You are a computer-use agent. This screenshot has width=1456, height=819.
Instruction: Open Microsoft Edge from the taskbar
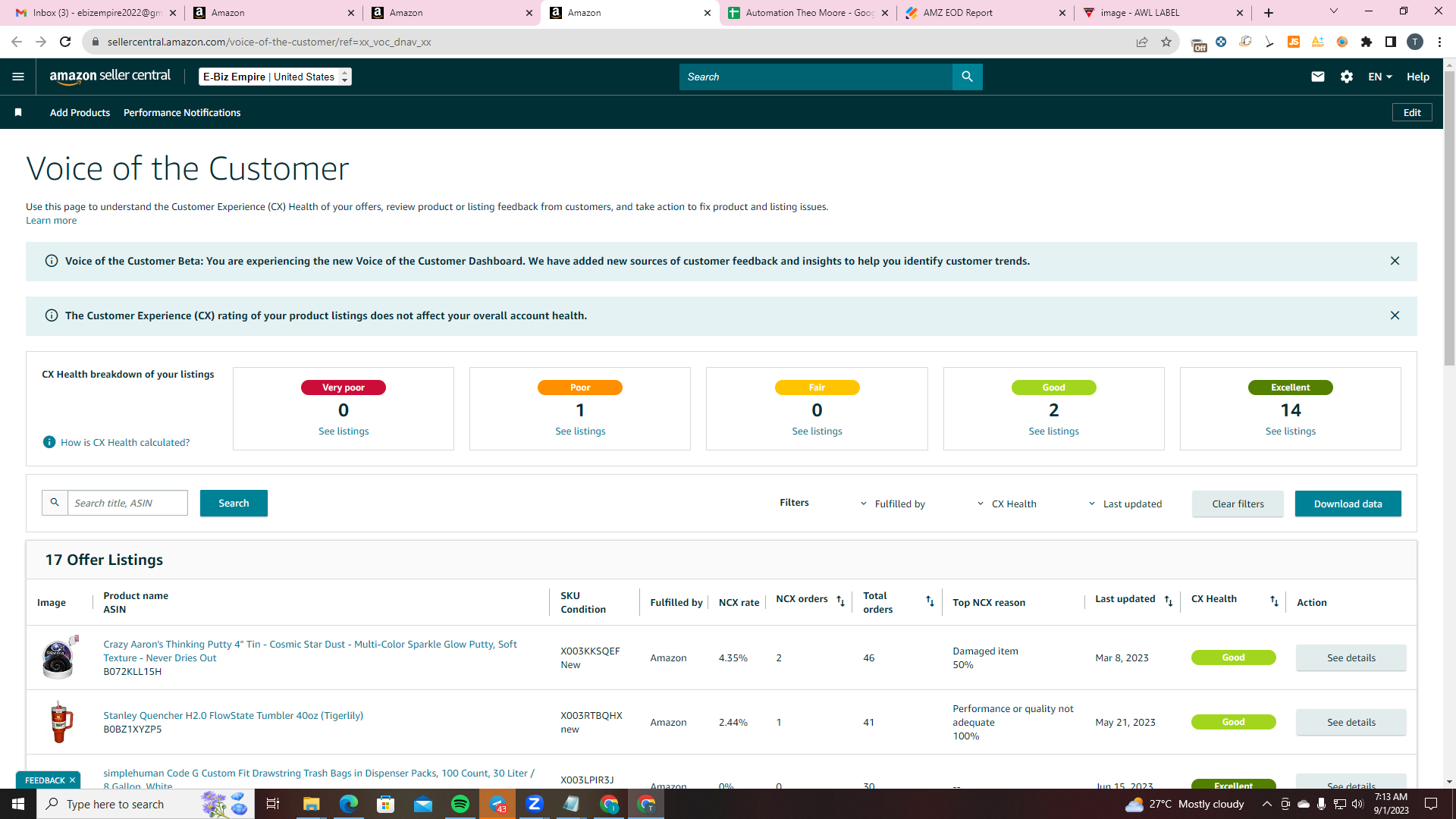point(349,804)
